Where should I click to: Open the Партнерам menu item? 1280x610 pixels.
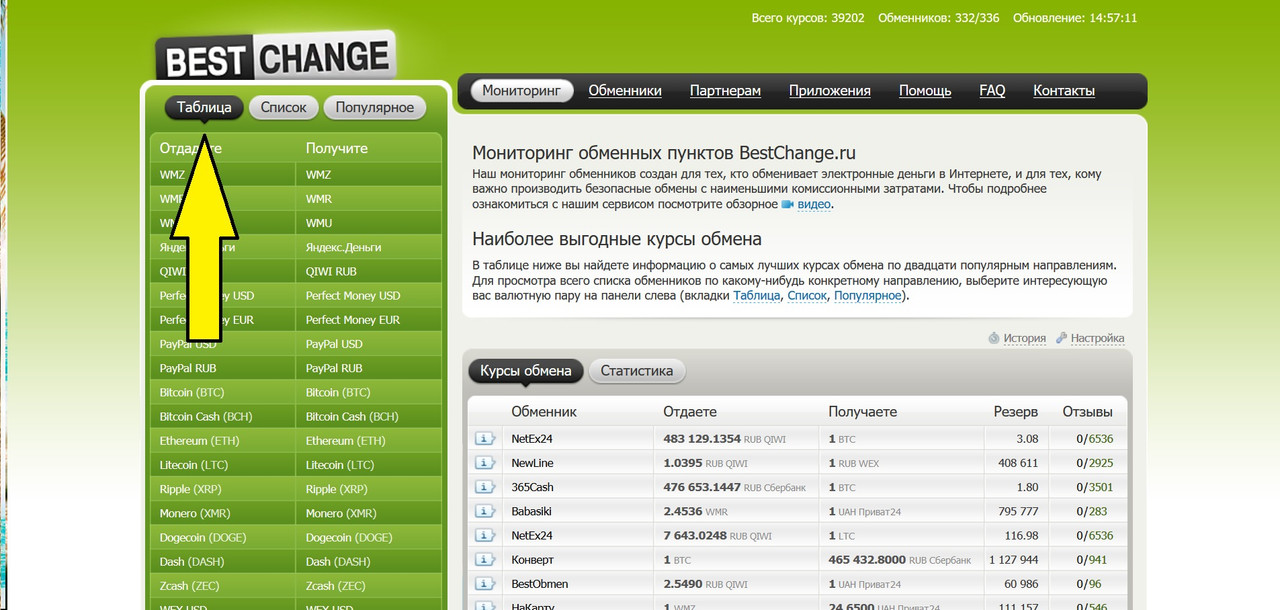coord(725,90)
